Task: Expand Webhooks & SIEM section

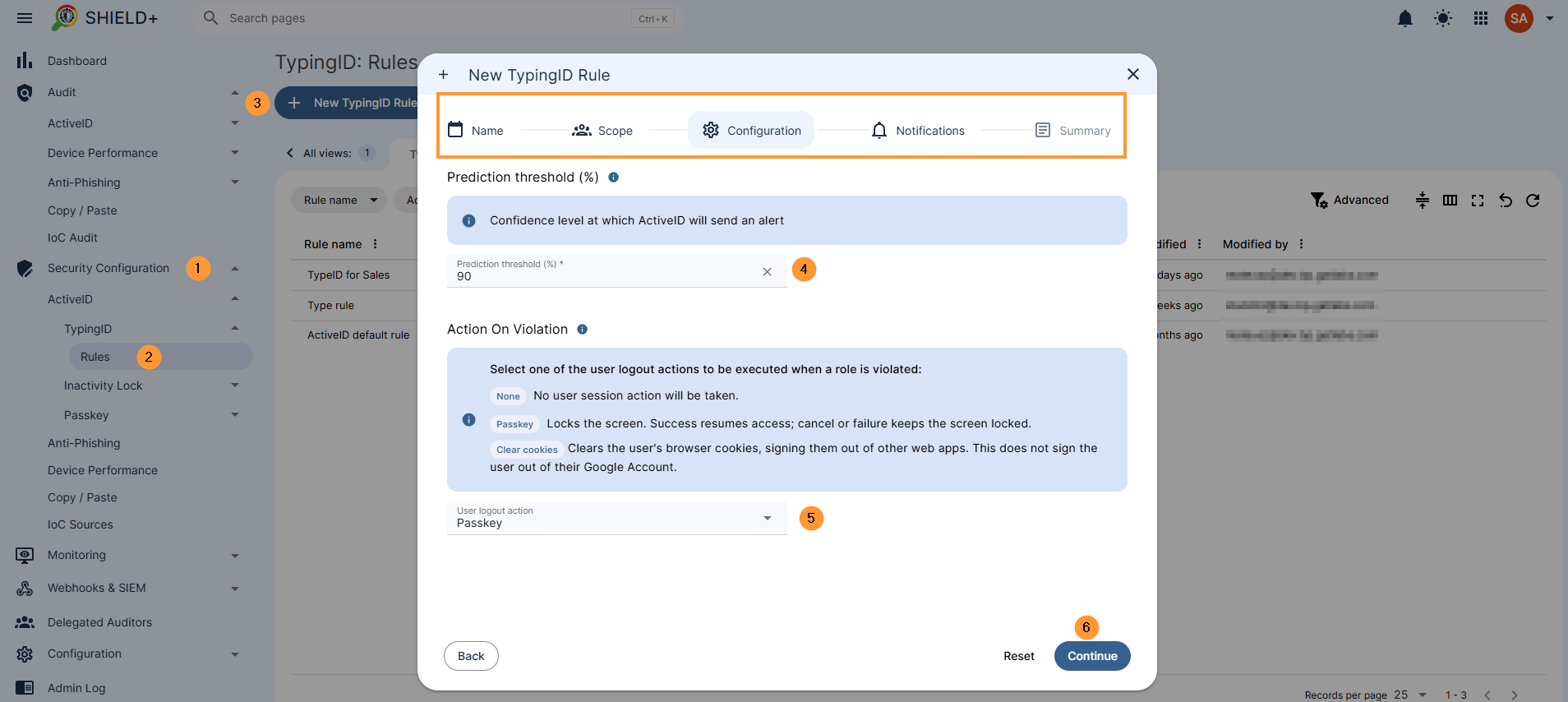Action: (235, 589)
